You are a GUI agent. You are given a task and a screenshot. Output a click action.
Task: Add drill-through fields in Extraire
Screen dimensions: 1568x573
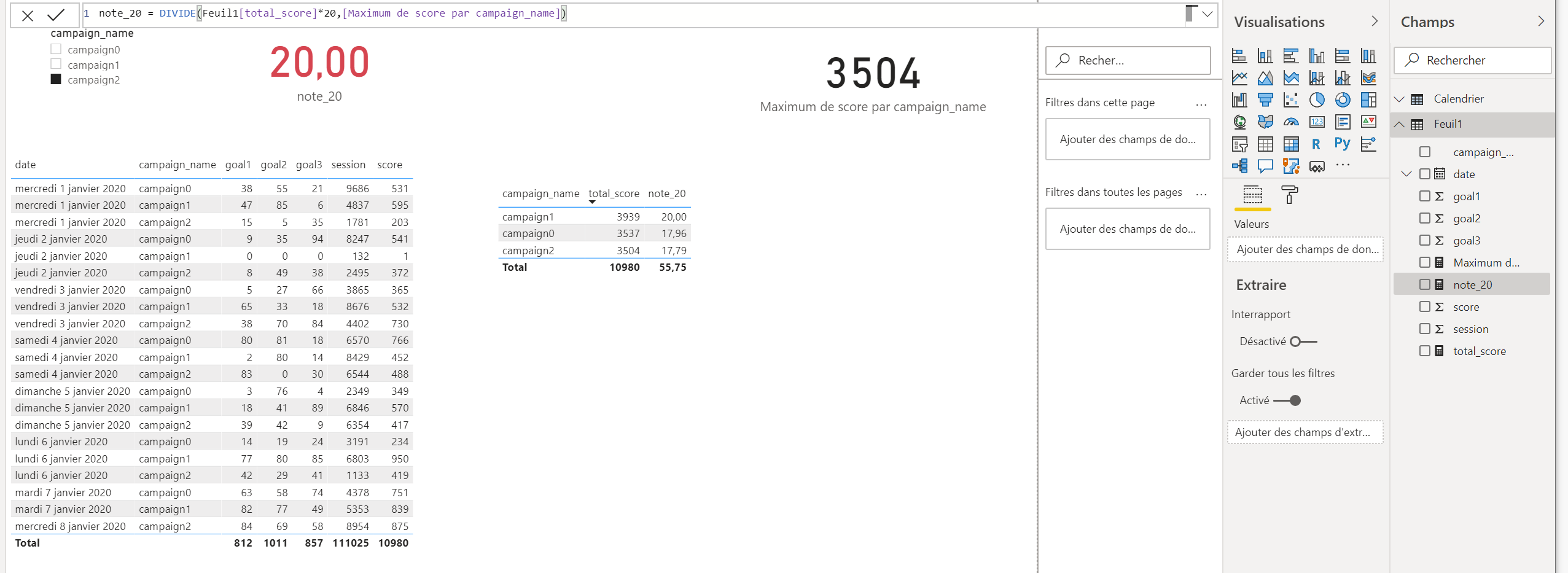point(1306,432)
